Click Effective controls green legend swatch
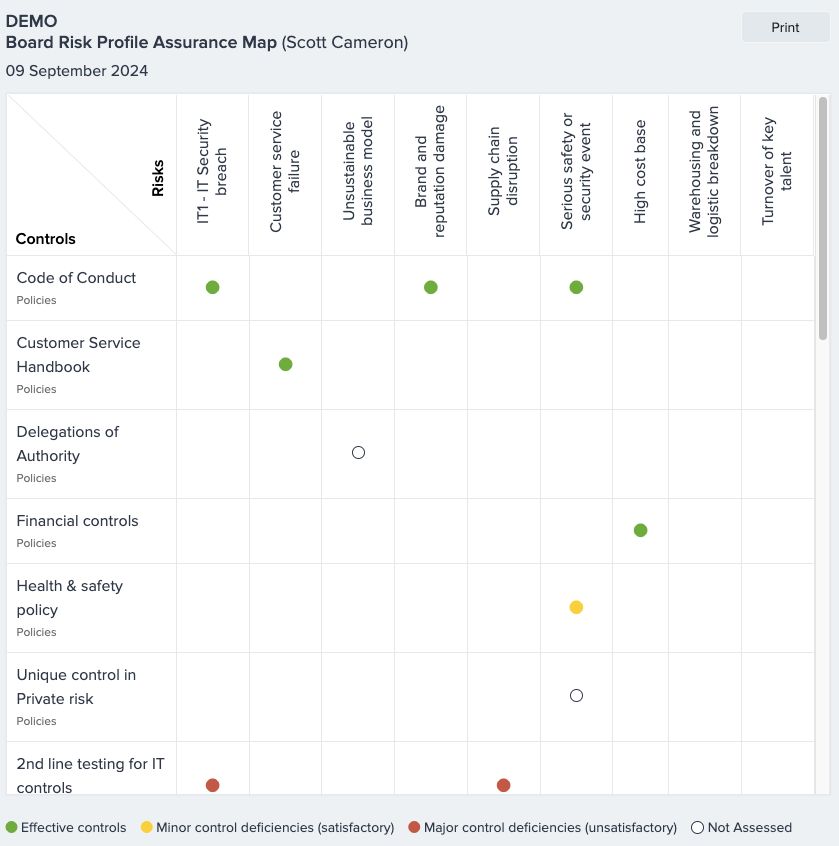 point(12,828)
